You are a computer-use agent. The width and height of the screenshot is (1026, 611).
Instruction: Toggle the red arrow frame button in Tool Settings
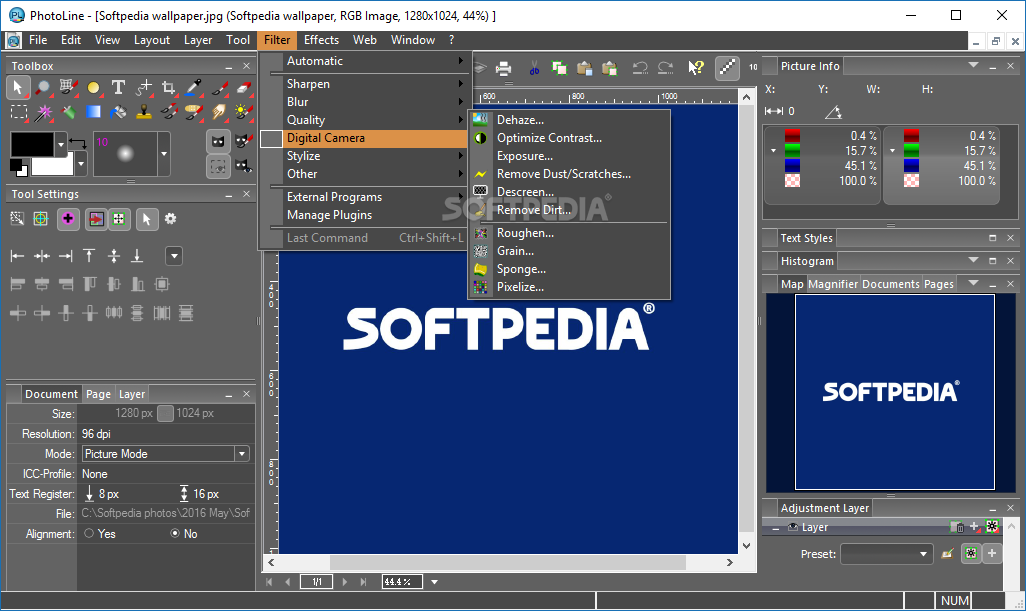(96, 219)
